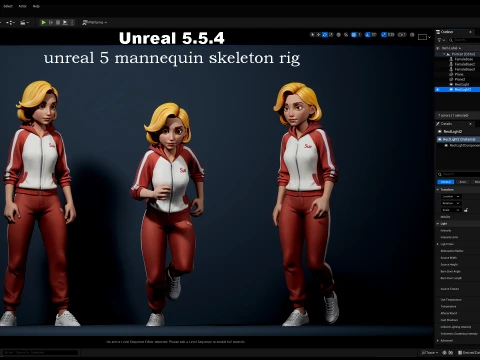Viewport: 480px width, 360px height.
Task: Open the viewport layout dropdown
Action: tap(424, 37)
